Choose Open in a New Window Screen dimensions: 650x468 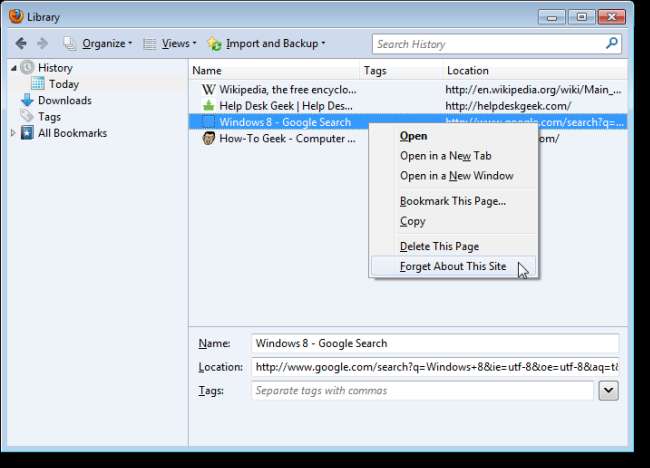click(x=454, y=176)
